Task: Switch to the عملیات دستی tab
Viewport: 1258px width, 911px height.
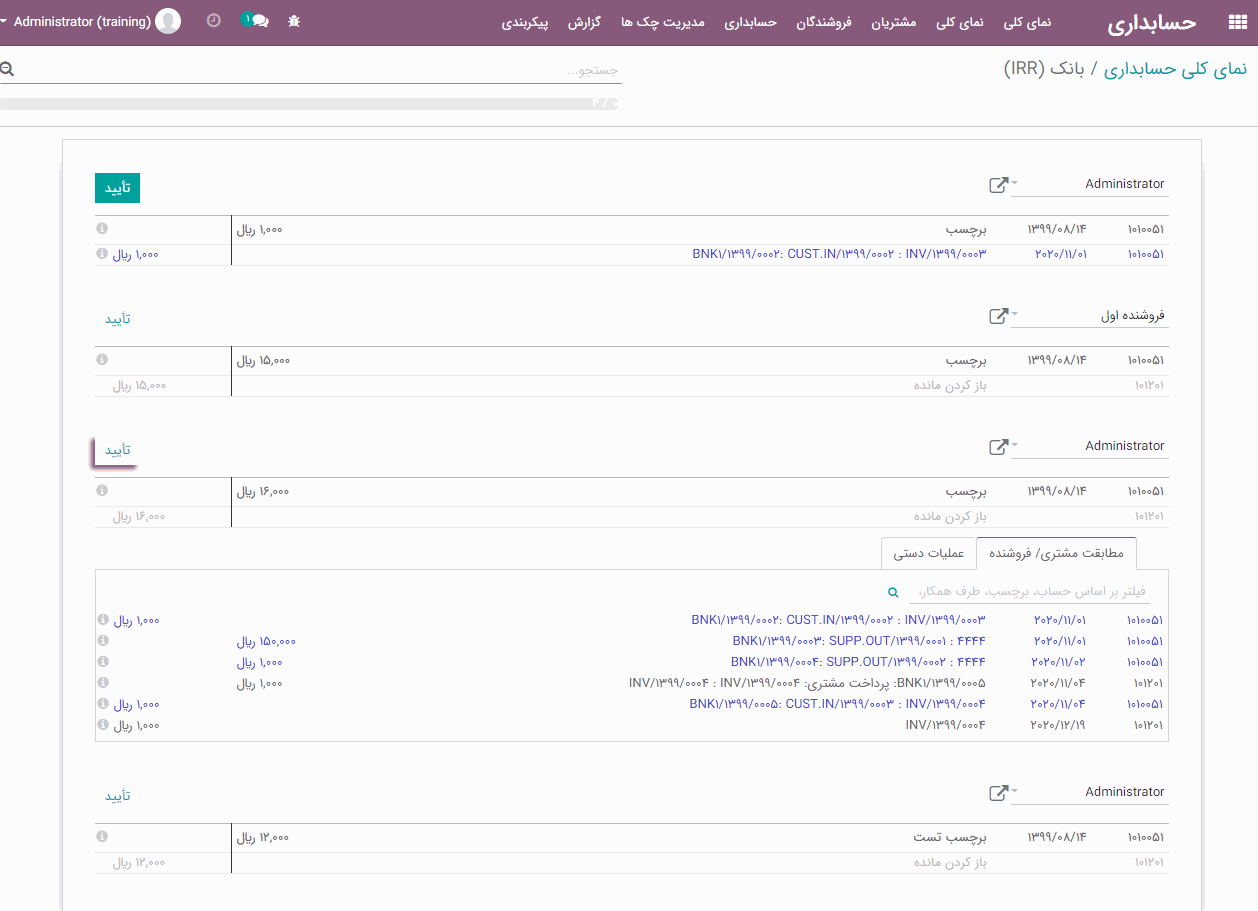Action: tap(928, 553)
